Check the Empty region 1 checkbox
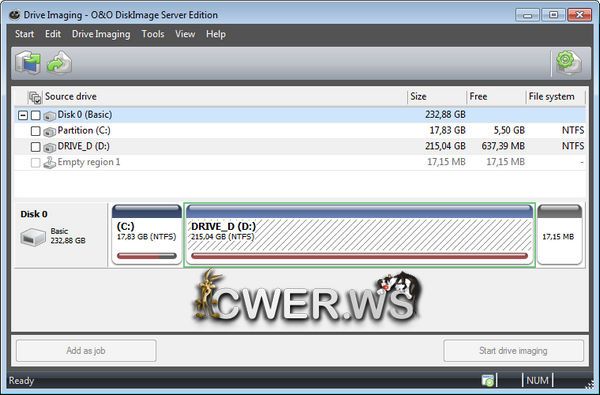The height and width of the screenshot is (395, 600). (36, 163)
